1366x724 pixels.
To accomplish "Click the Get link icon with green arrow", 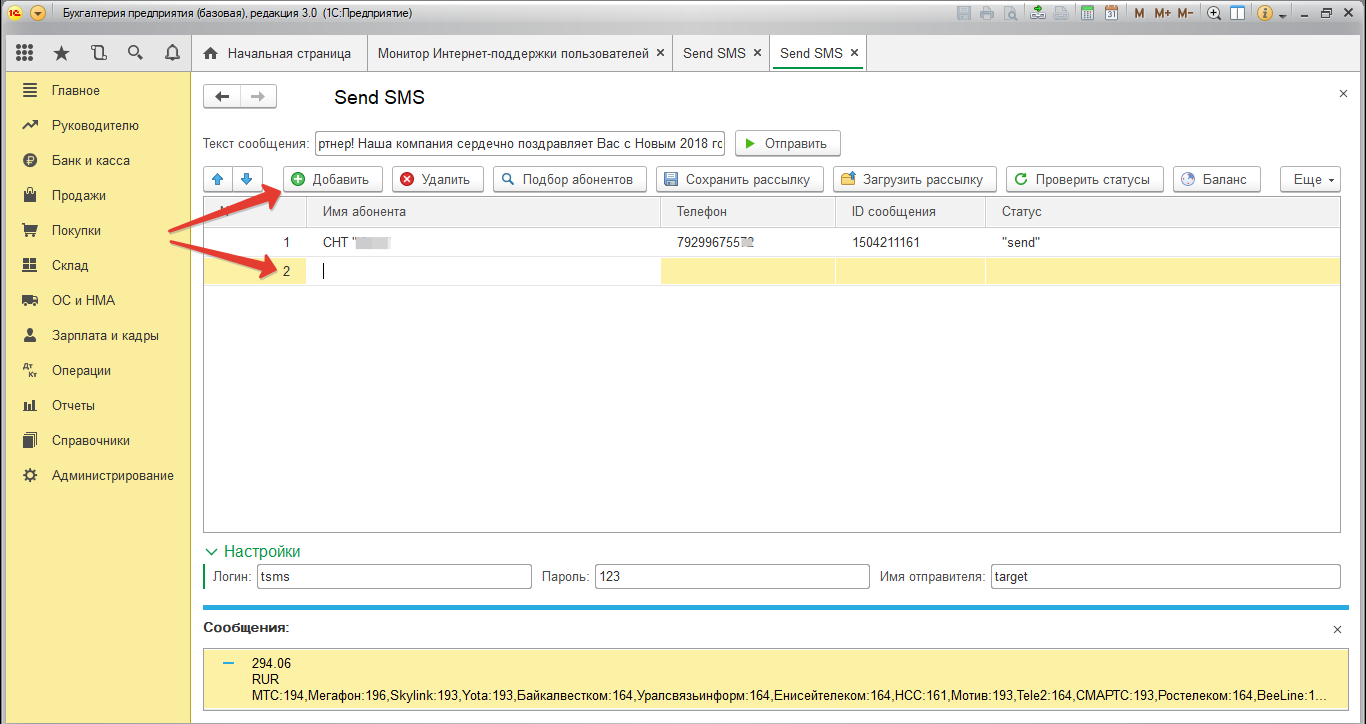I will click(1038, 13).
